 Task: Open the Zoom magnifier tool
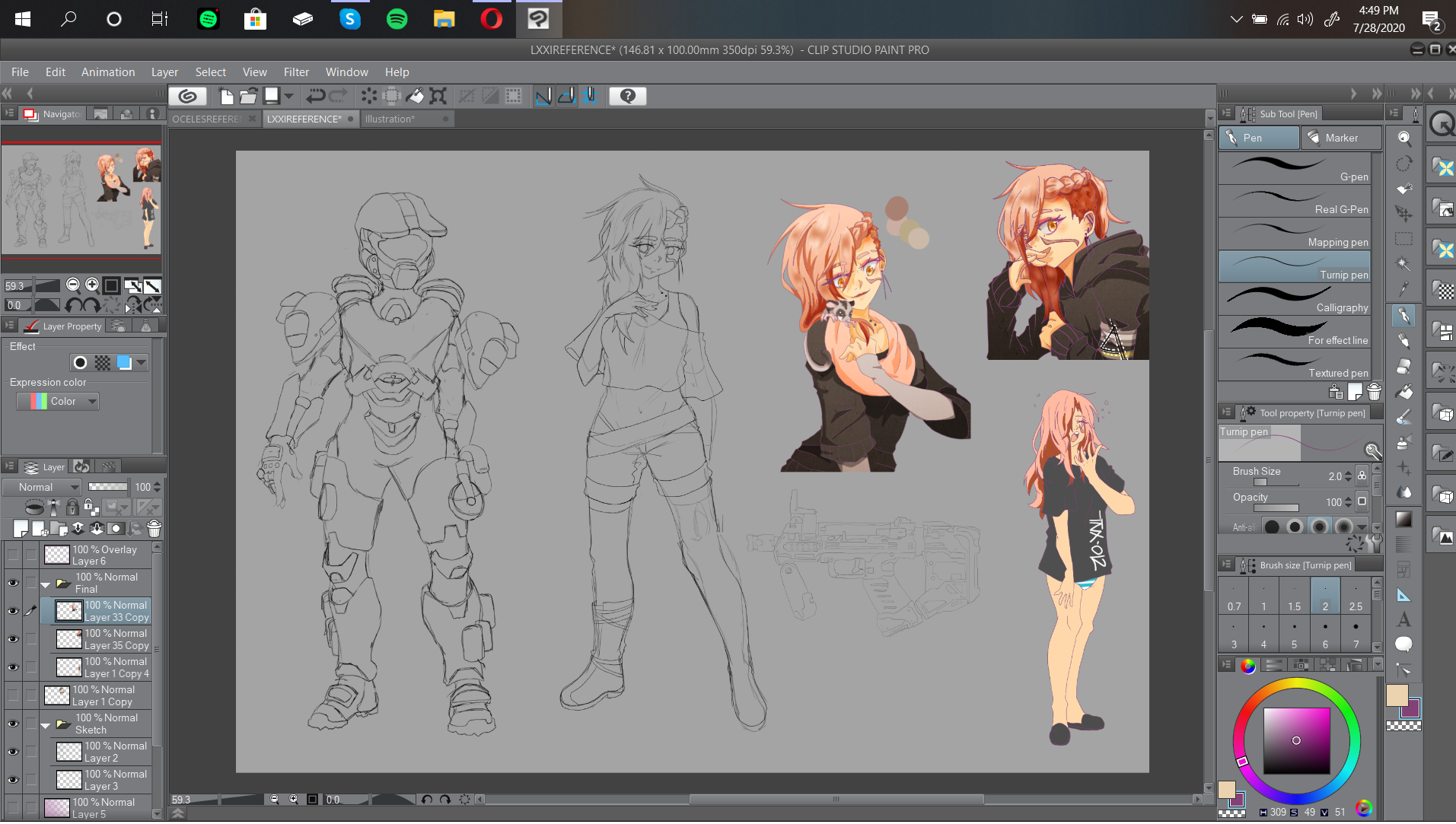(x=1404, y=138)
